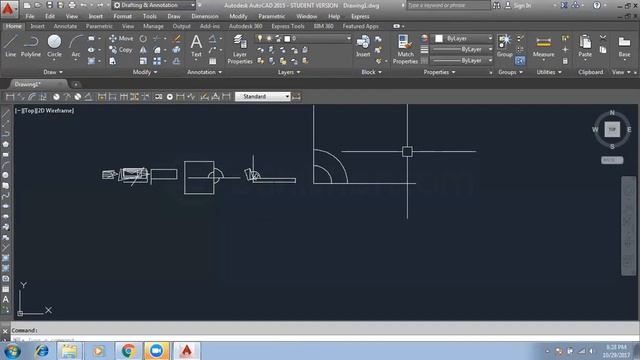The image size is (640, 360).
Task: Switch to the Express Tools ribbon tab
Action: (x=288, y=26)
